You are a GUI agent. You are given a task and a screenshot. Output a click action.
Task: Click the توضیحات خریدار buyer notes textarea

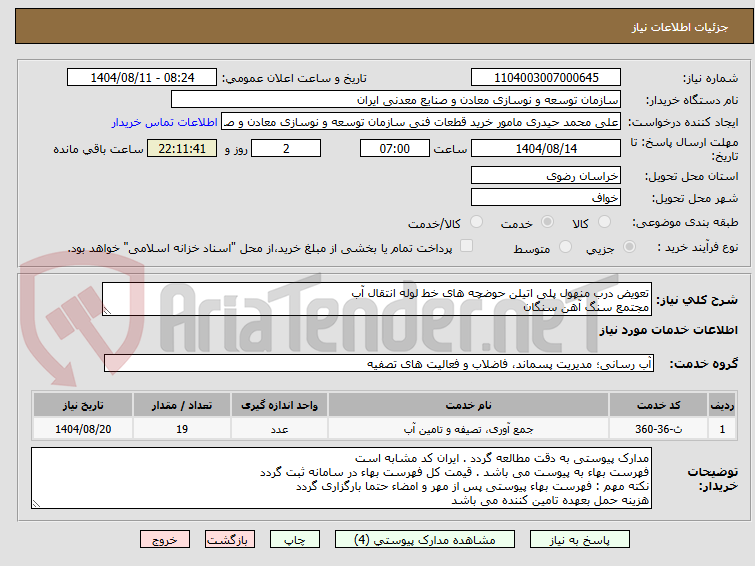point(341,478)
